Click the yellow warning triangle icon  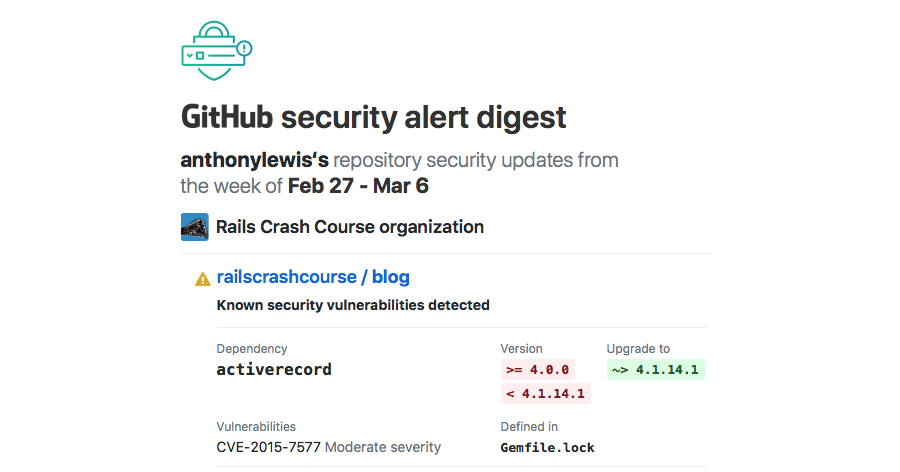(203, 279)
